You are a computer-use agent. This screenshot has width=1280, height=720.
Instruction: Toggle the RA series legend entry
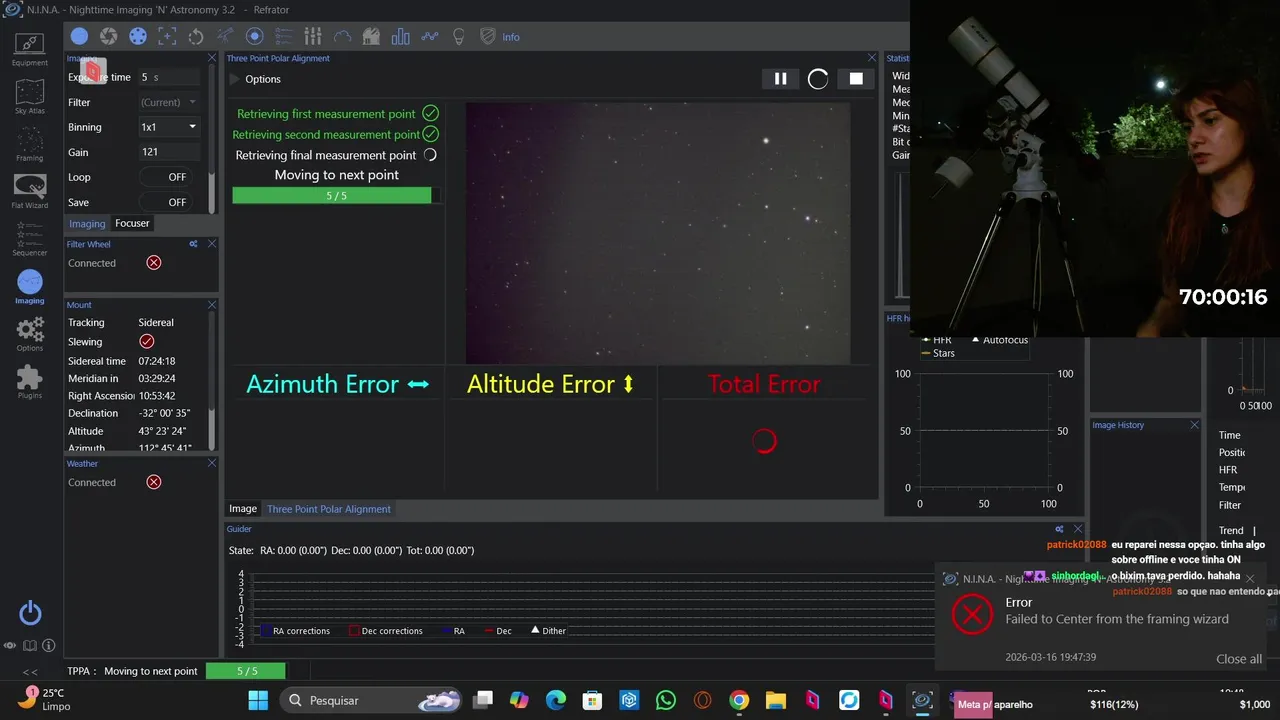[452, 631]
